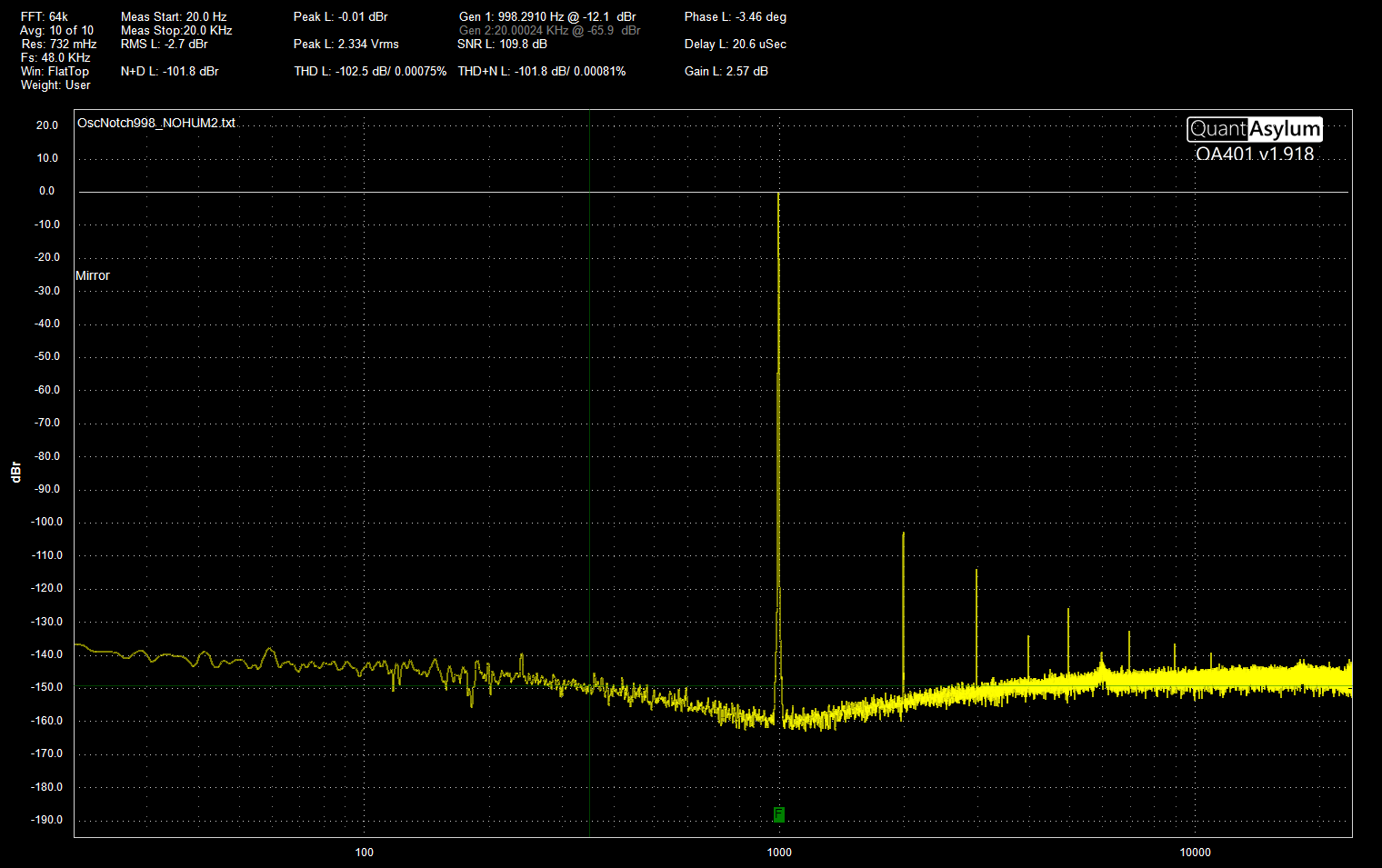
Task: Click the Gain L readout
Action: coord(726,71)
